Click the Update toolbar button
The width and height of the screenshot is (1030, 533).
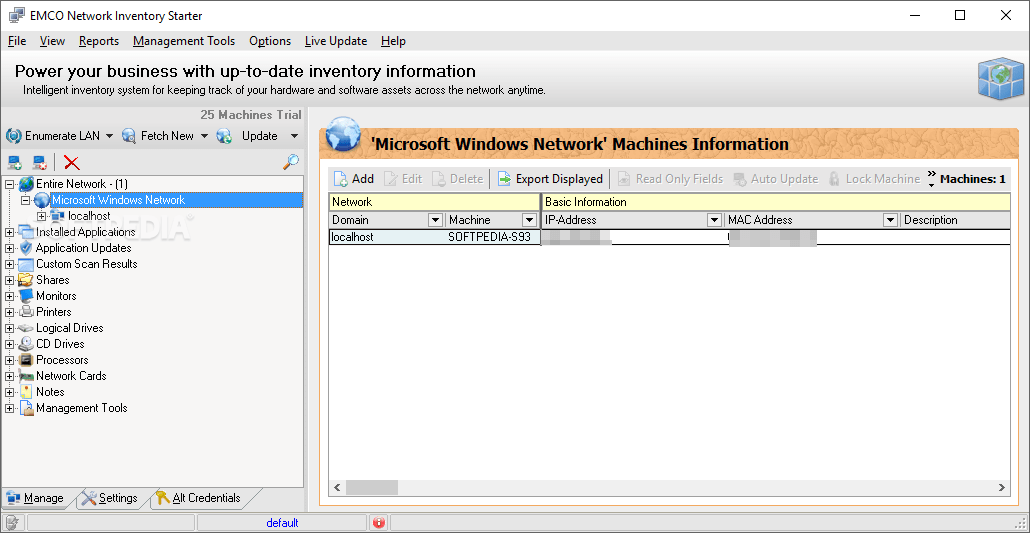(x=248, y=136)
